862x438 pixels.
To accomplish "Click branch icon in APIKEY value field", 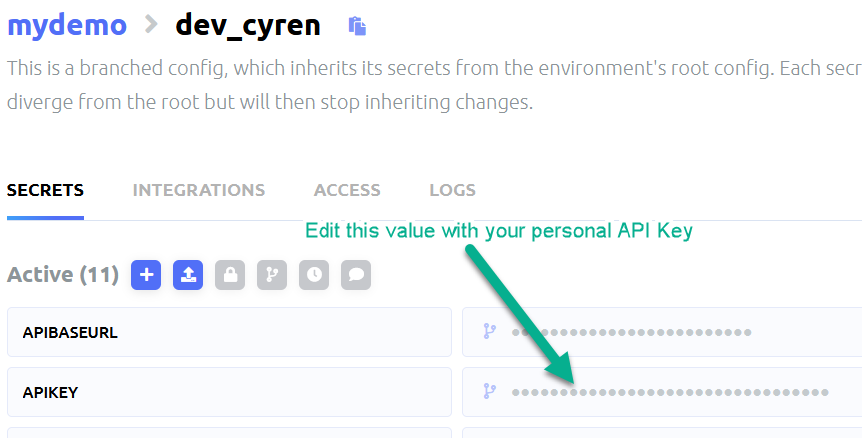I will (x=490, y=392).
